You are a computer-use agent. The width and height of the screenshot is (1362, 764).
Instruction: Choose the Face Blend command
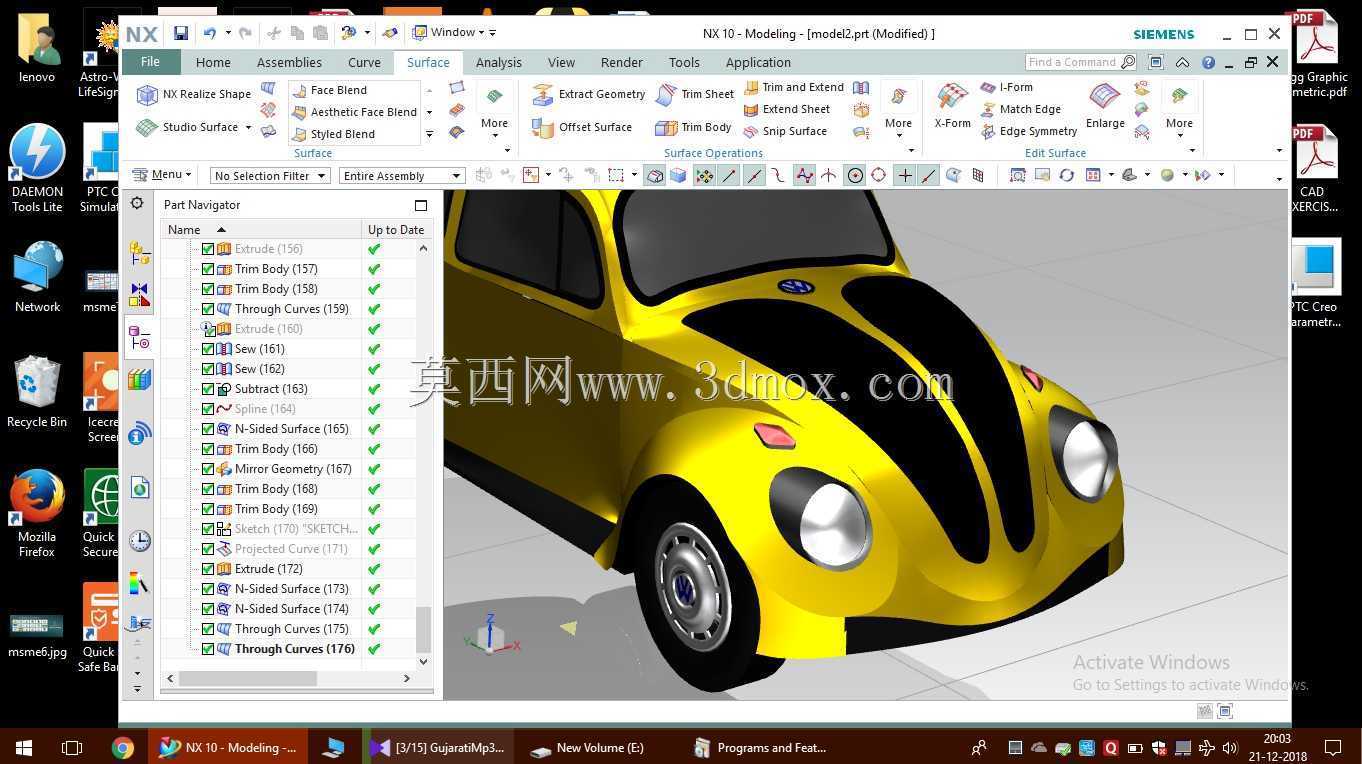[329, 90]
